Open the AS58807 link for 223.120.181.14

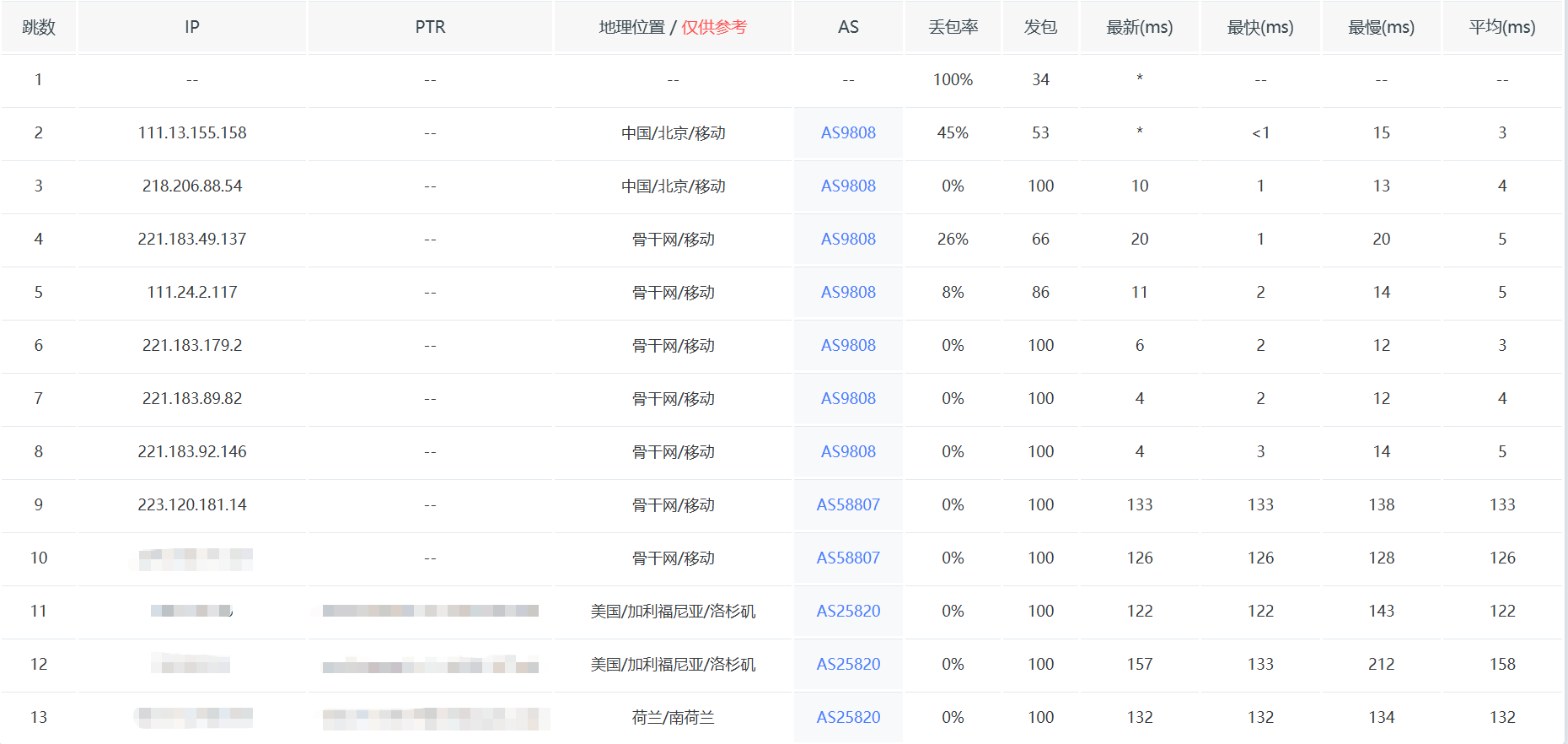[x=848, y=504]
